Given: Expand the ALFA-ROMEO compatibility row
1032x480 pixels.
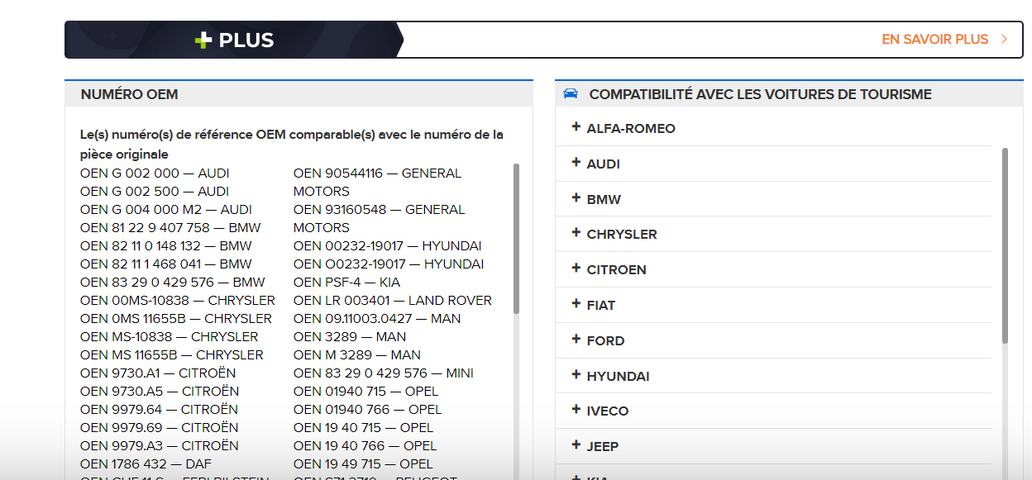Looking at the screenshot, I should (x=773, y=128).
